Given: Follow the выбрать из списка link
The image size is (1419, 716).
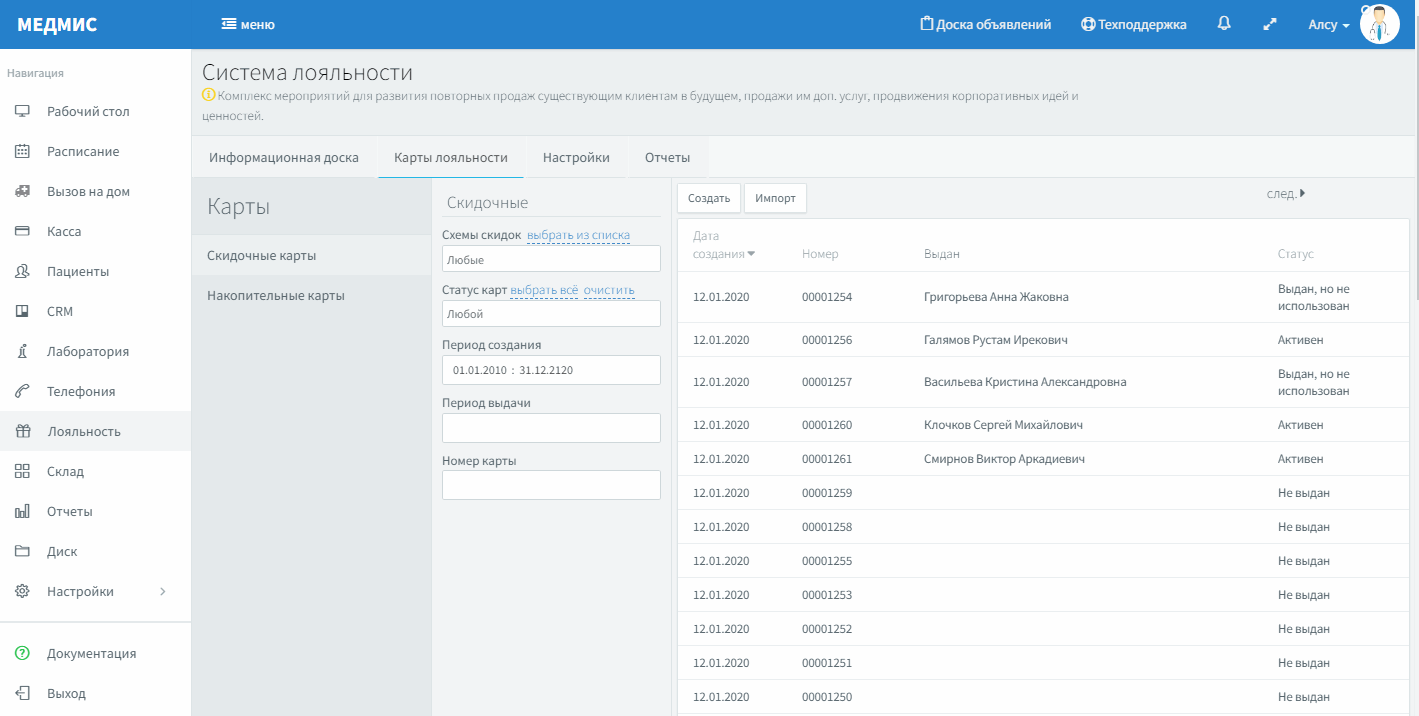Looking at the screenshot, I should (x=578, y=235).
